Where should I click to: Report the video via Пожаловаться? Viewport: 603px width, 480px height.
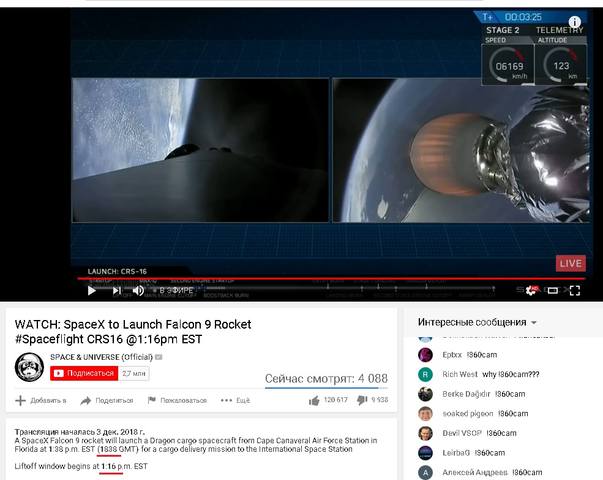(177, 400)
